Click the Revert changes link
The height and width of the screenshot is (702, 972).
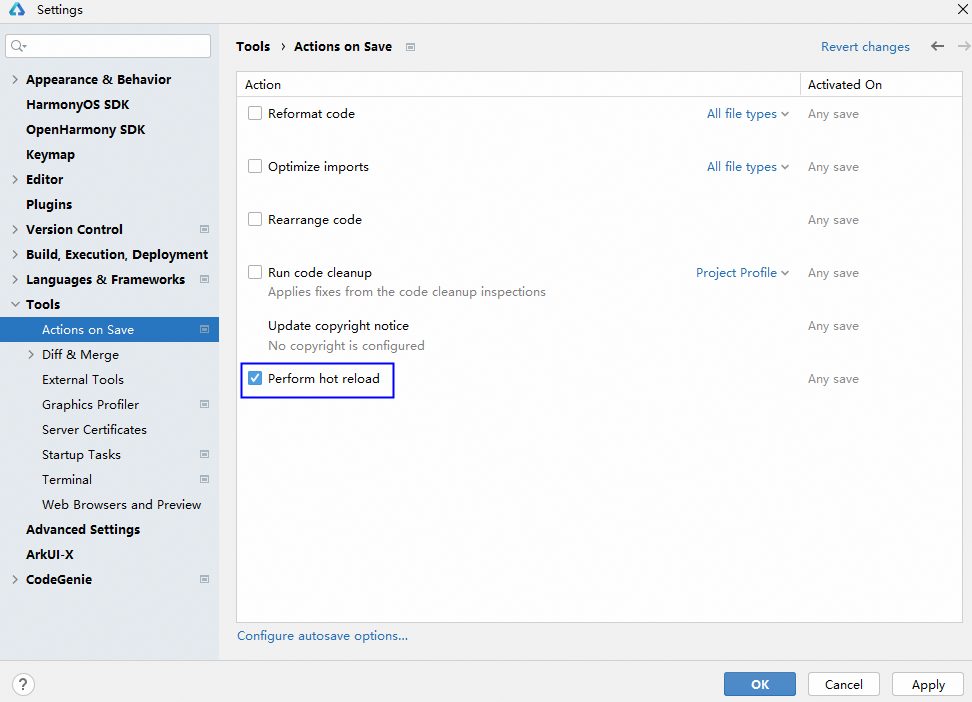865,47
